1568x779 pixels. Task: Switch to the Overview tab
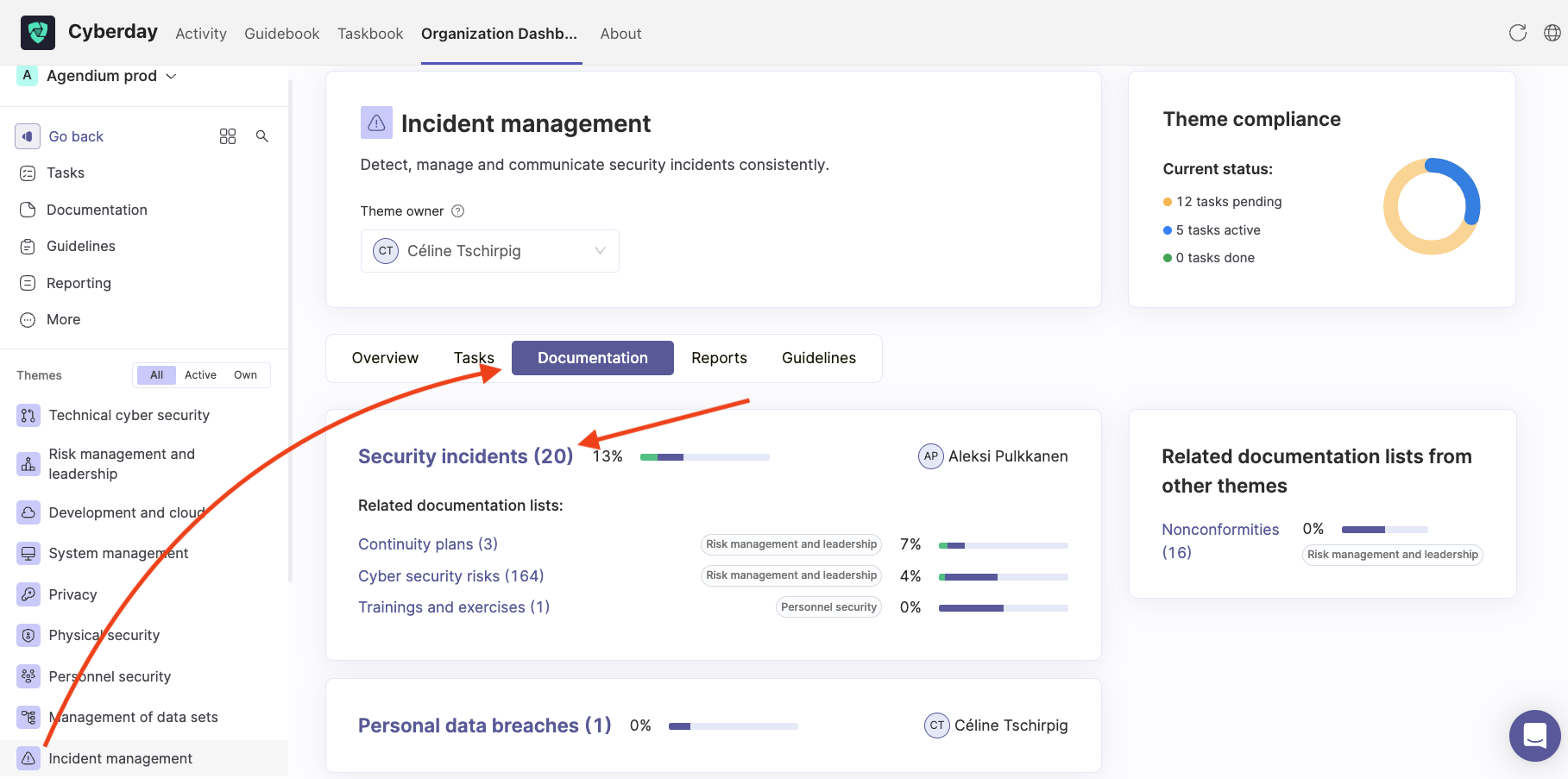(x=385, y=358)
